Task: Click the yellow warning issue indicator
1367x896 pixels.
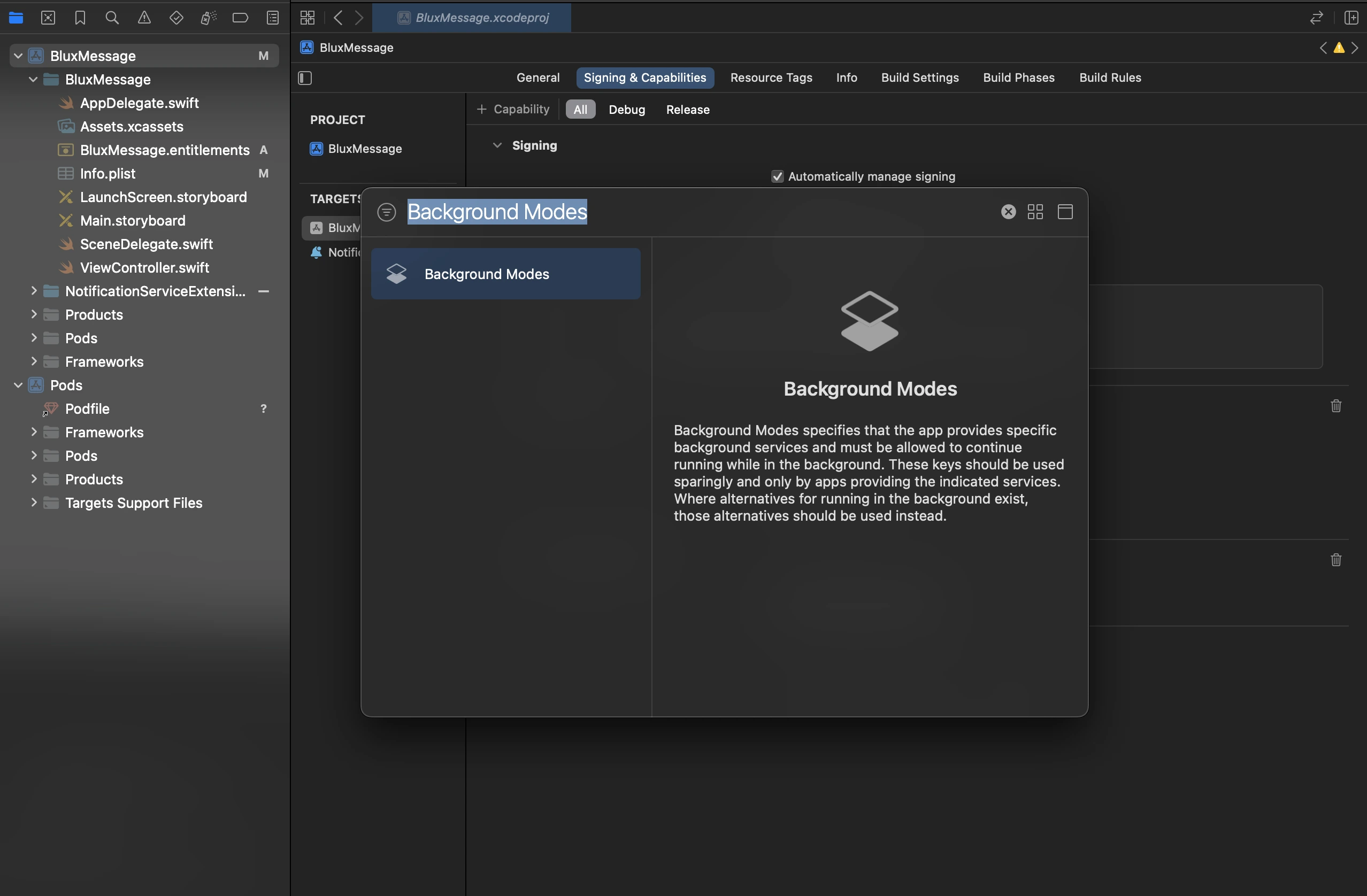Action: pyautogui.click(x=1339, y=48)
